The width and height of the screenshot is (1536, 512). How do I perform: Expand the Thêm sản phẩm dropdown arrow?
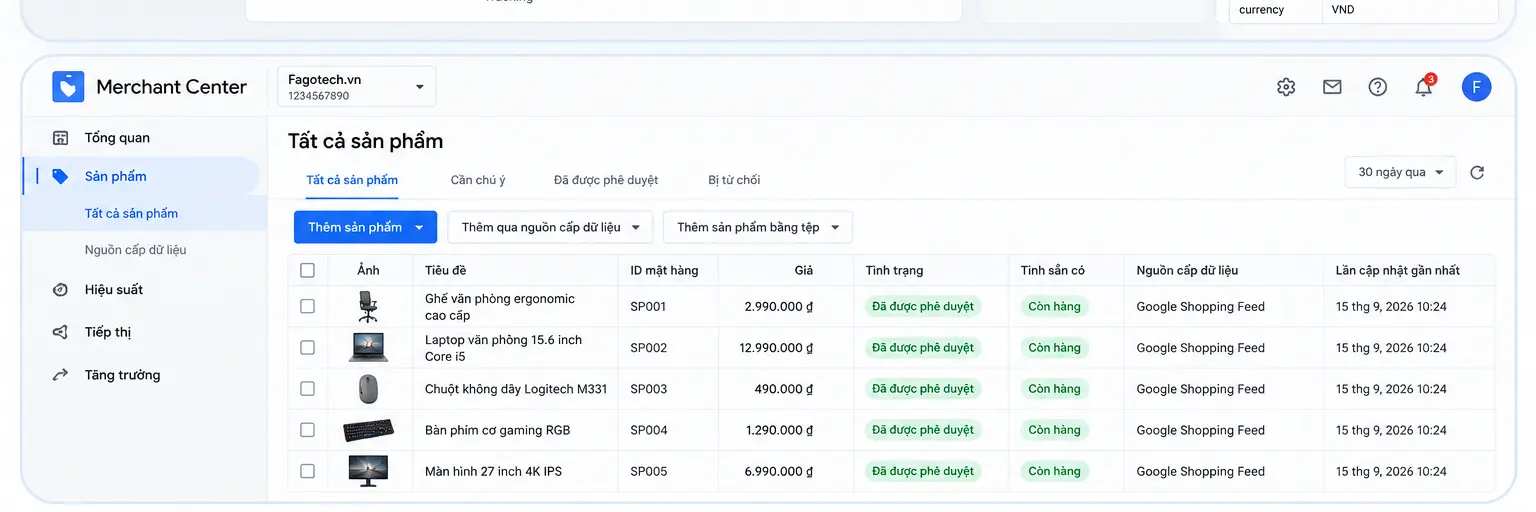click(419, 227)
